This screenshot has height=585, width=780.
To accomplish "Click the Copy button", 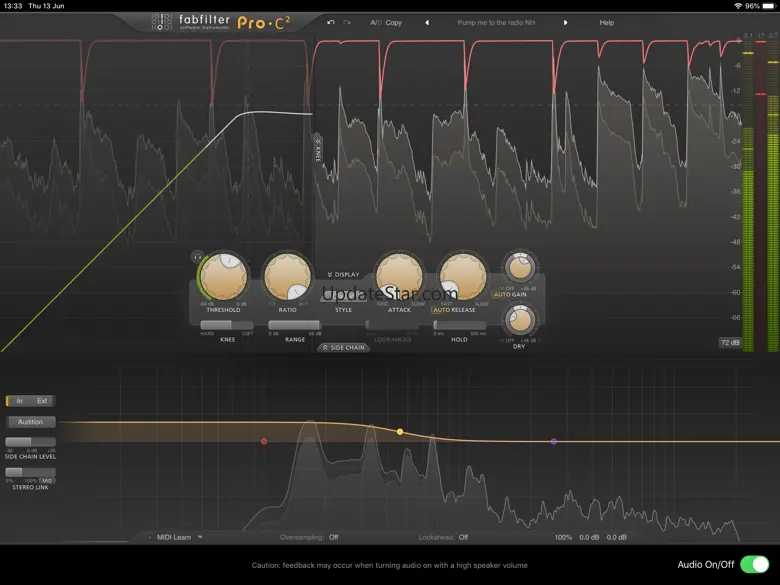I will pyautogui.click(x=393, y=22).
